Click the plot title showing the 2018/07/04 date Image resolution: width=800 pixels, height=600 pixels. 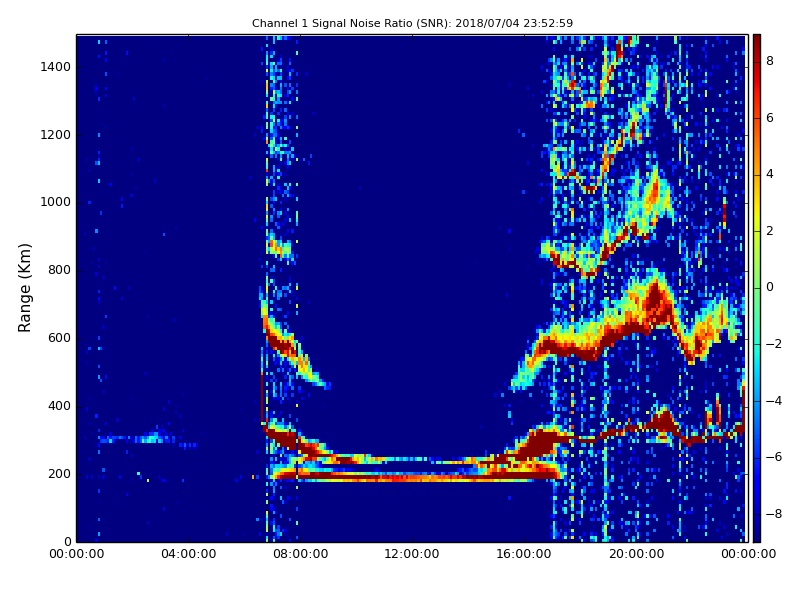(x=412, y=23)
